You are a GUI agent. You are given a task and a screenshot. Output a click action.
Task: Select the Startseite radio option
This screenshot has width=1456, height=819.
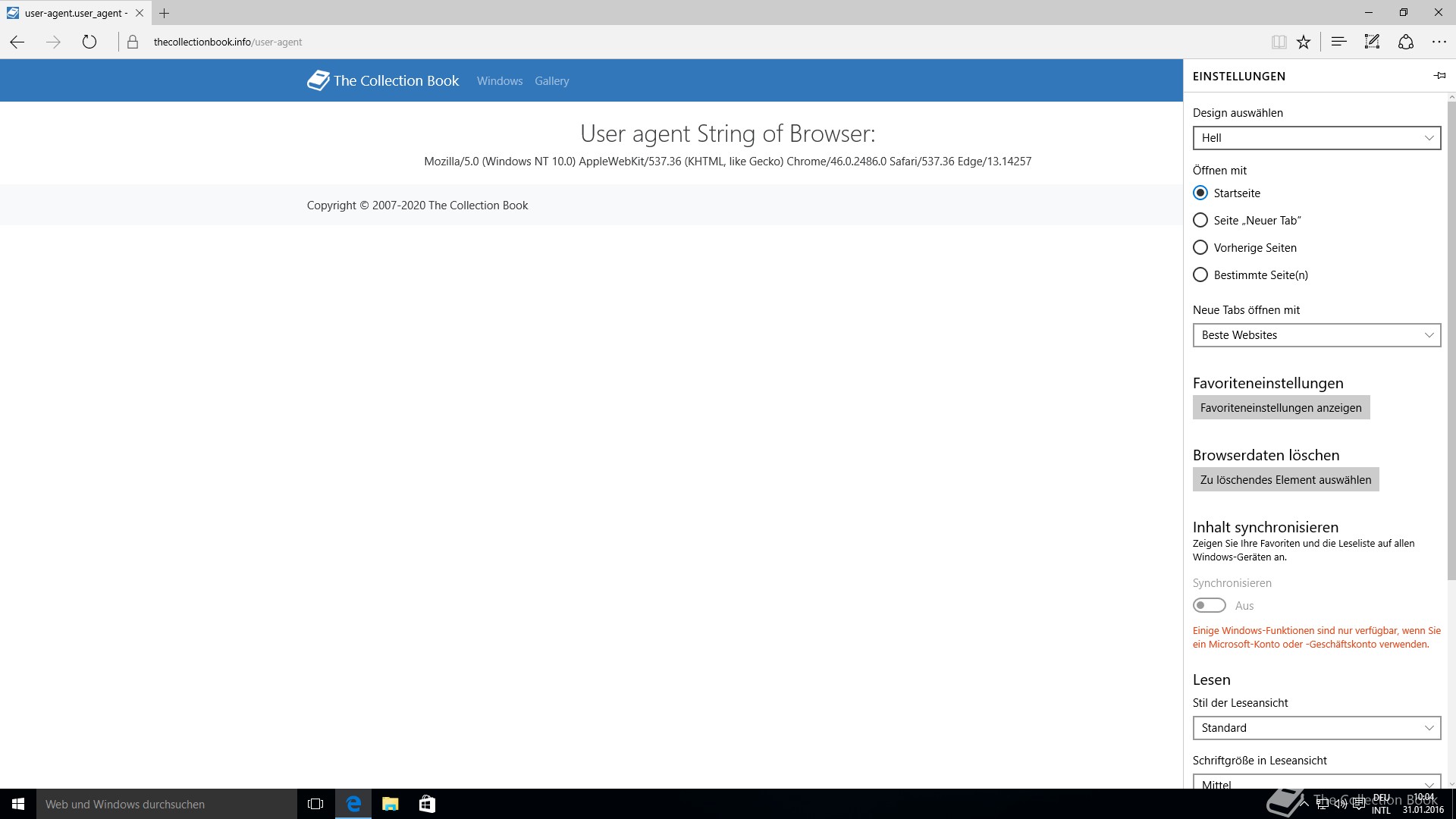[1200, 193]
